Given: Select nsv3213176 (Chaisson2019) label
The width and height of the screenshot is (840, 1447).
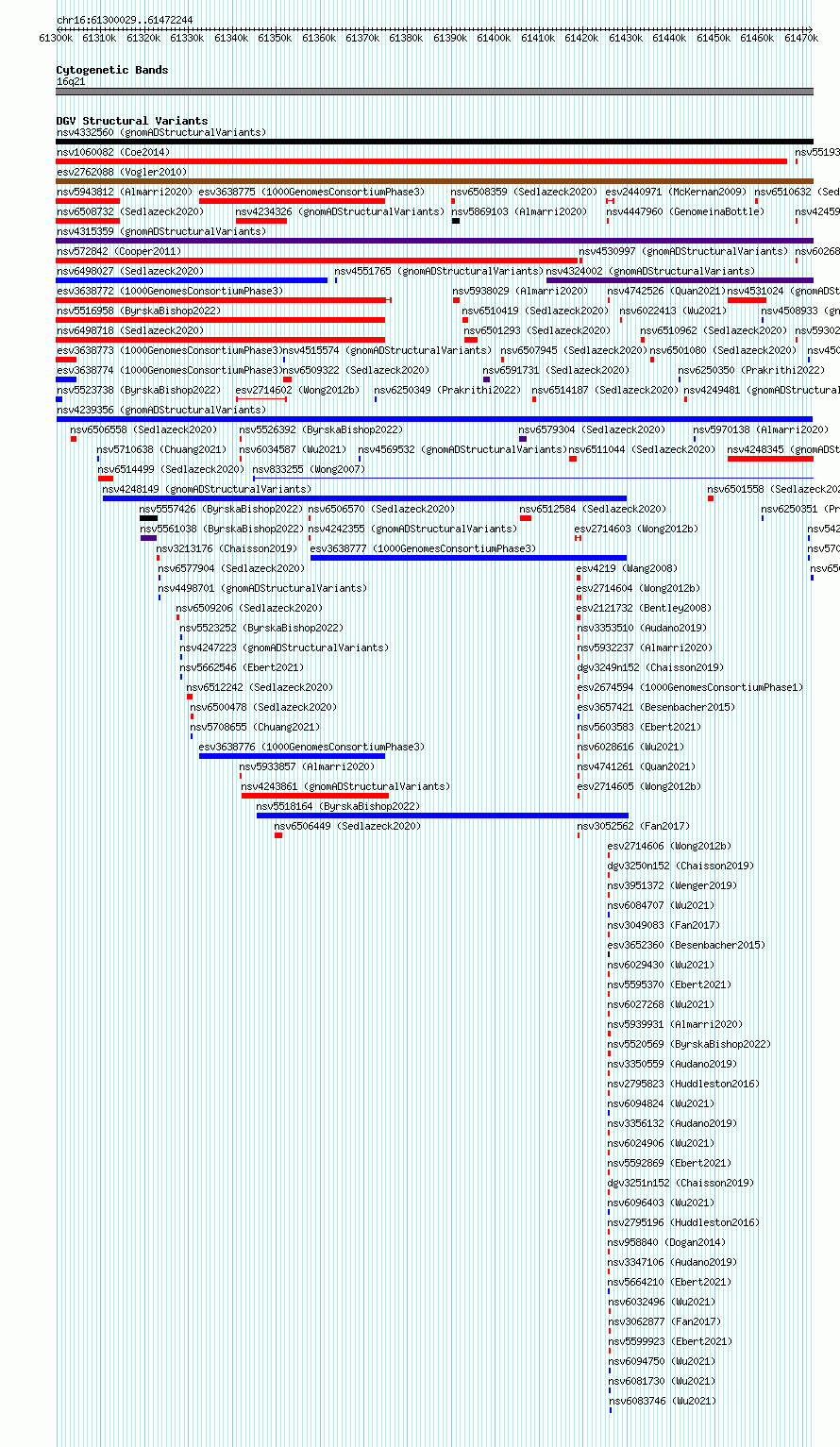Looking at the screenshot, I should tap(227, 548).
